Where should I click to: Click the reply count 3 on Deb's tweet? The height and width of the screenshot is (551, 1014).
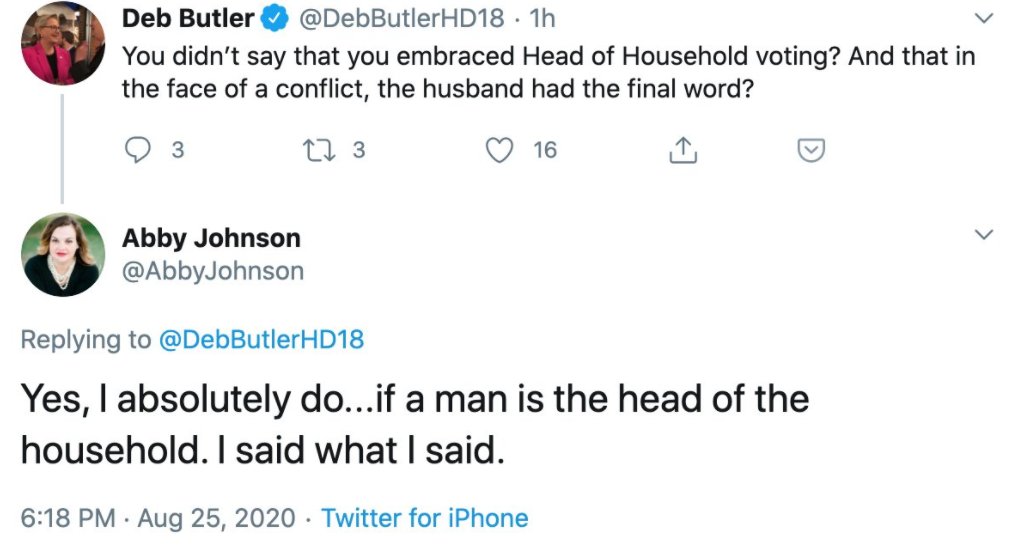point(177,150)
